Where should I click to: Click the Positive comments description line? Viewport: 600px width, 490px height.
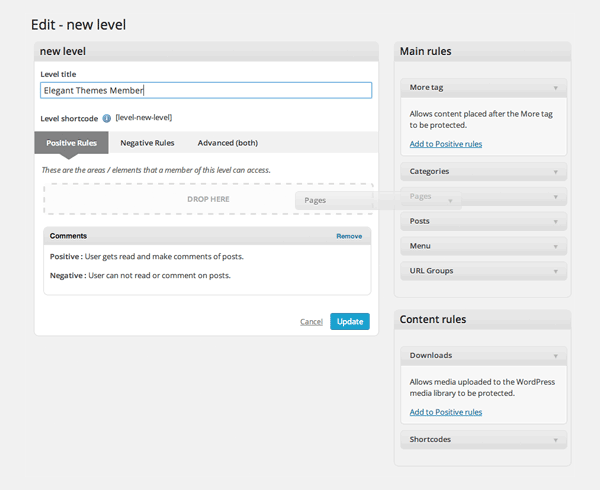[x=147, y=256]
